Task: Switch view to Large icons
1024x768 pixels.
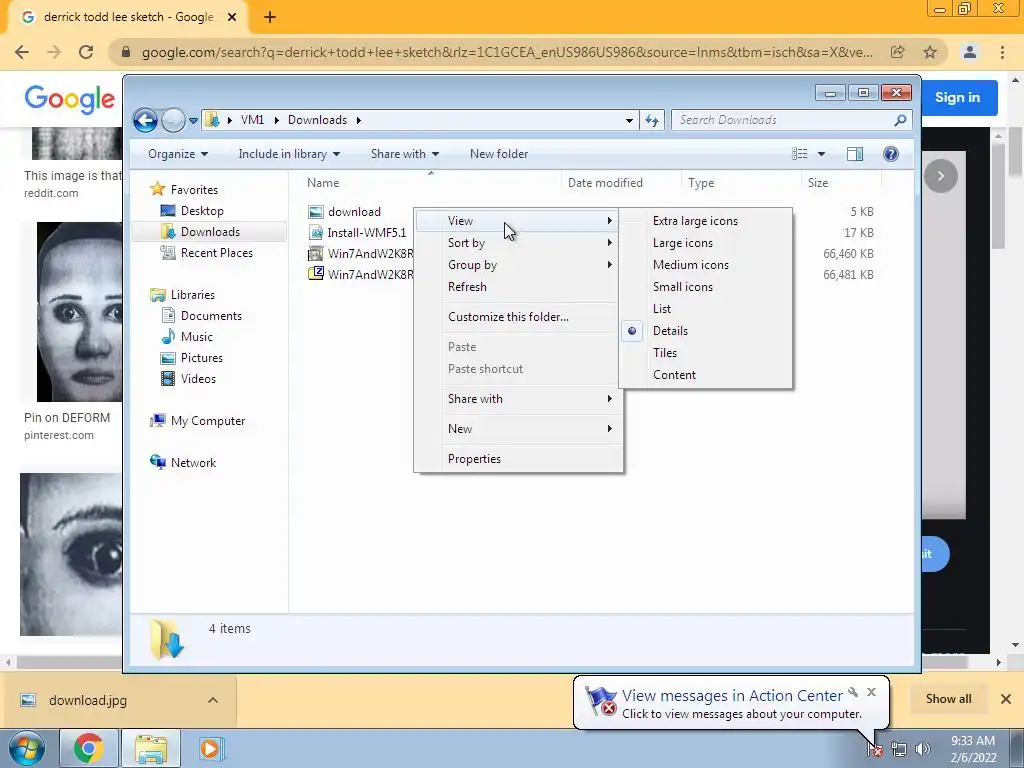Action: pyautogui.click(x=705, y=243)
